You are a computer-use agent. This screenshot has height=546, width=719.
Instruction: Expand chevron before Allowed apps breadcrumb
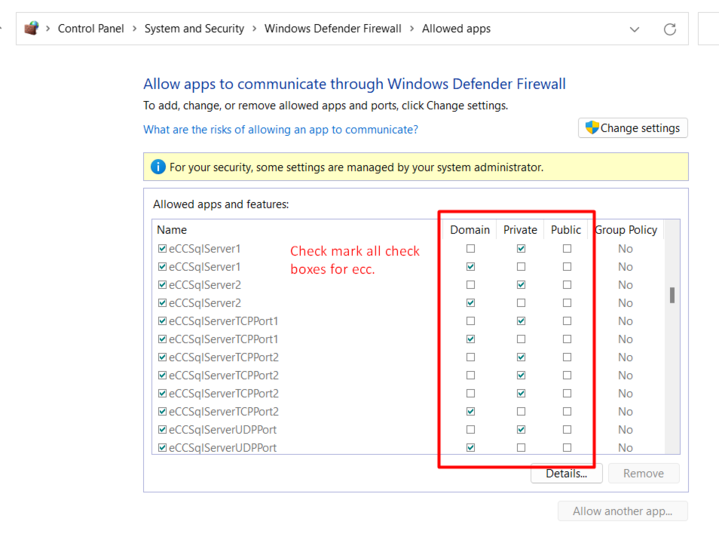(x=412, y=28)
